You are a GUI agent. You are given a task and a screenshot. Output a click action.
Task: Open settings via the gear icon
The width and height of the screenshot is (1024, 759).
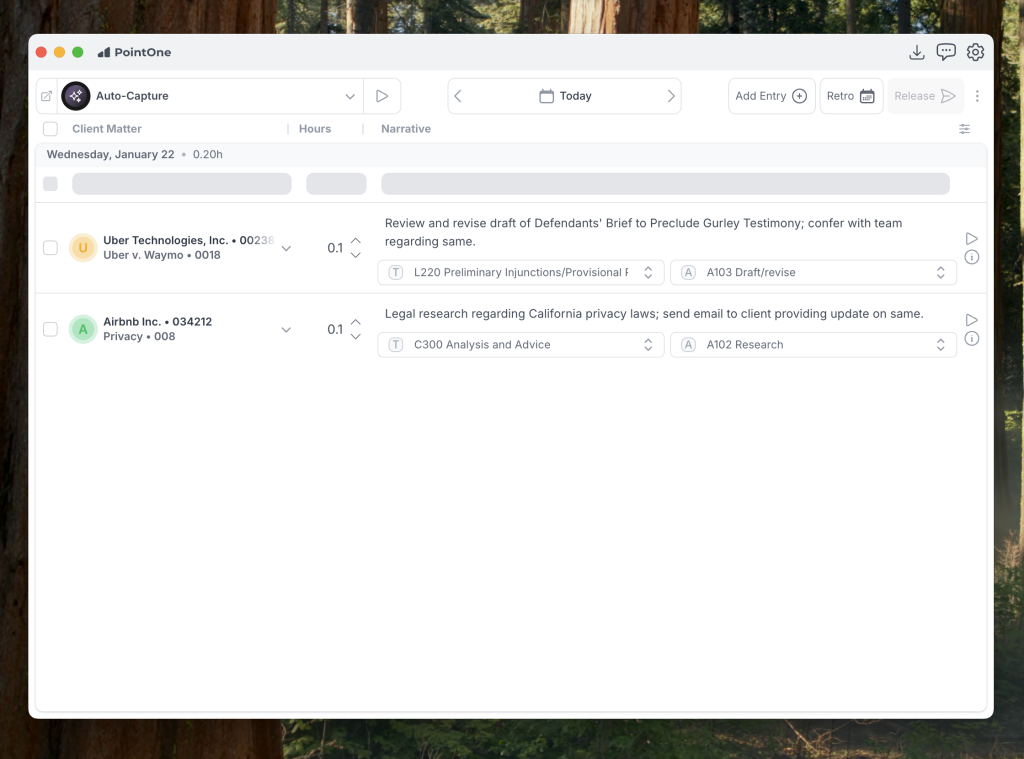(x=975, y=52)
